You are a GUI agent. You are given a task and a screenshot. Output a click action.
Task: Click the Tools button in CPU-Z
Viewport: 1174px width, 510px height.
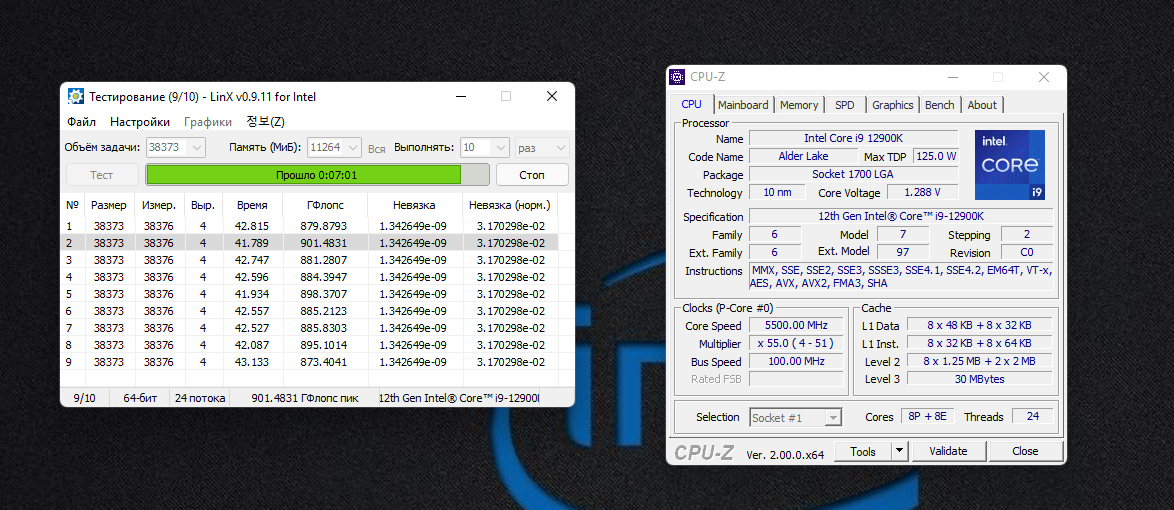click(863, 451)
